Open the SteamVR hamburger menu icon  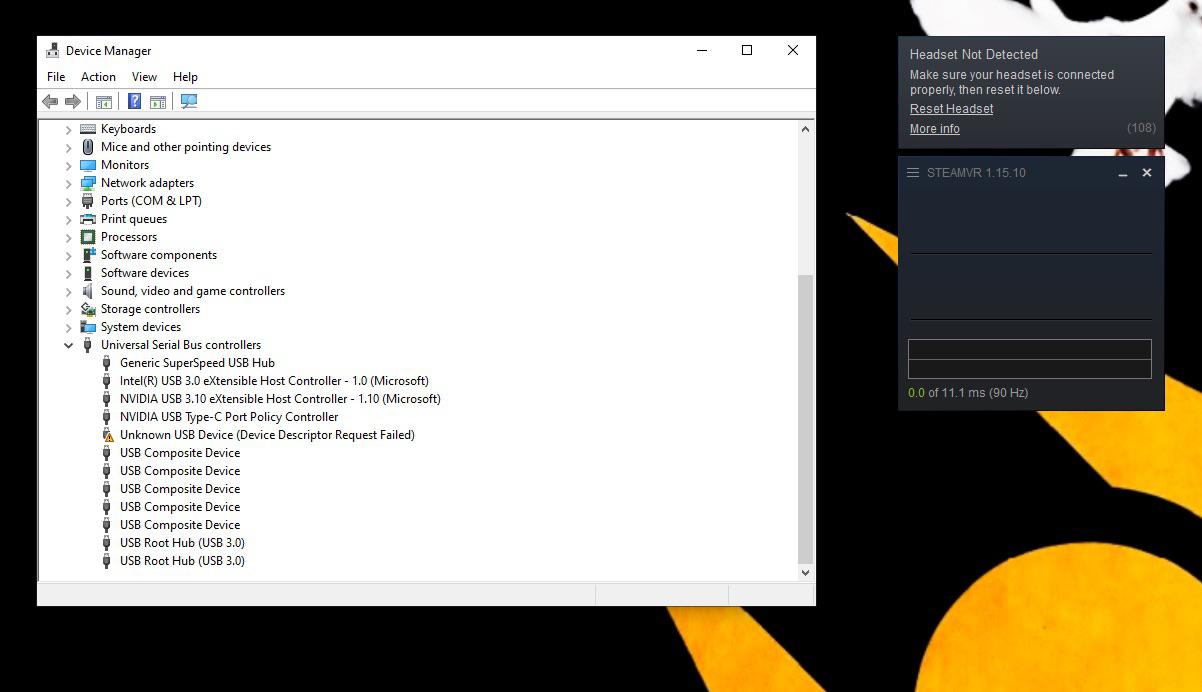pos(912,172)
